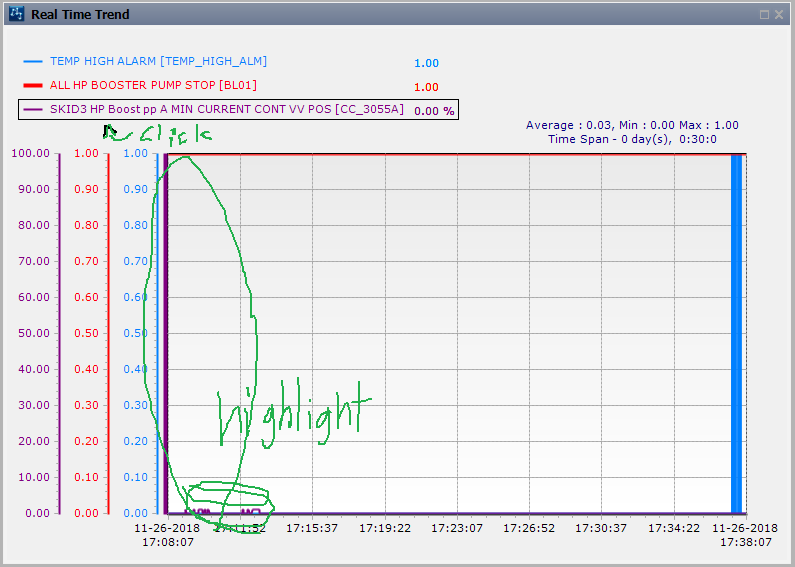Close the Real Time Trend window
This screenshot has height=567, width=795.
click(x=780, y=15)
